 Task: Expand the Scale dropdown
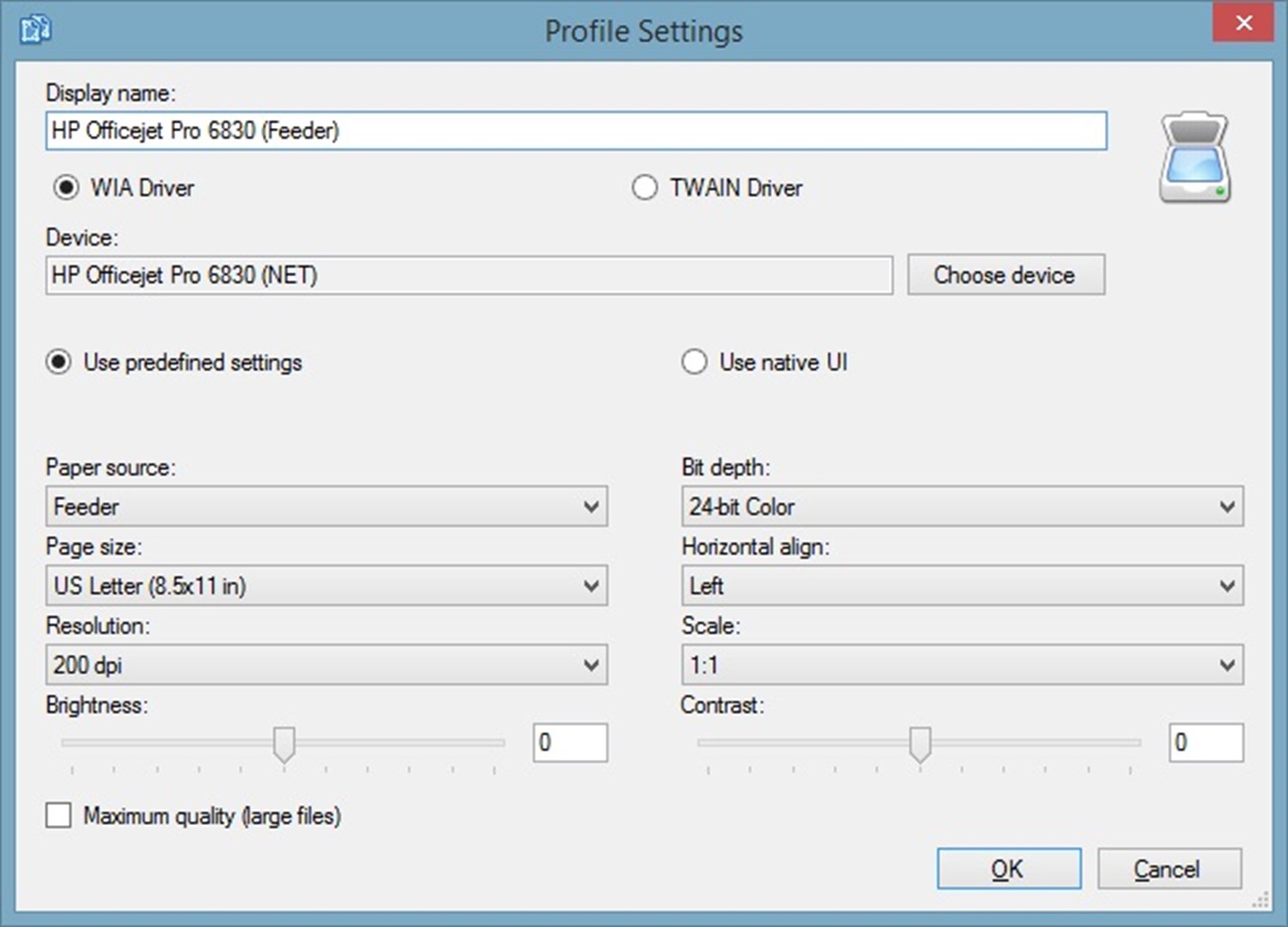[x=962, y=665]
